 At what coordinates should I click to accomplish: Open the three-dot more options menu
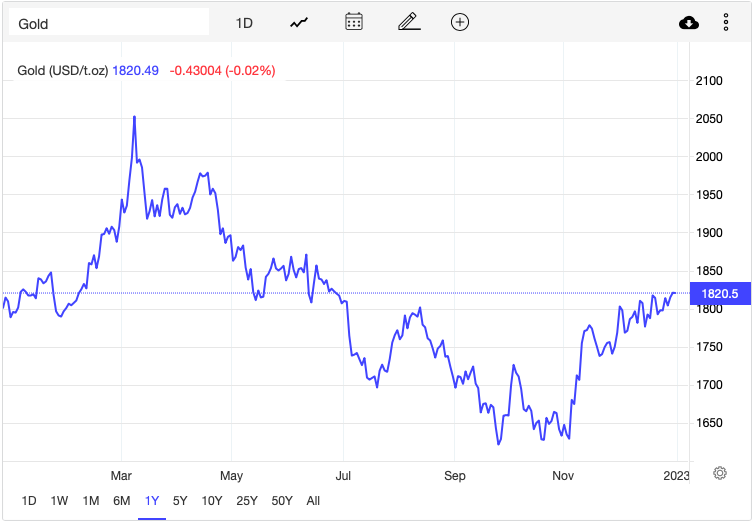[x=726, y=23]
